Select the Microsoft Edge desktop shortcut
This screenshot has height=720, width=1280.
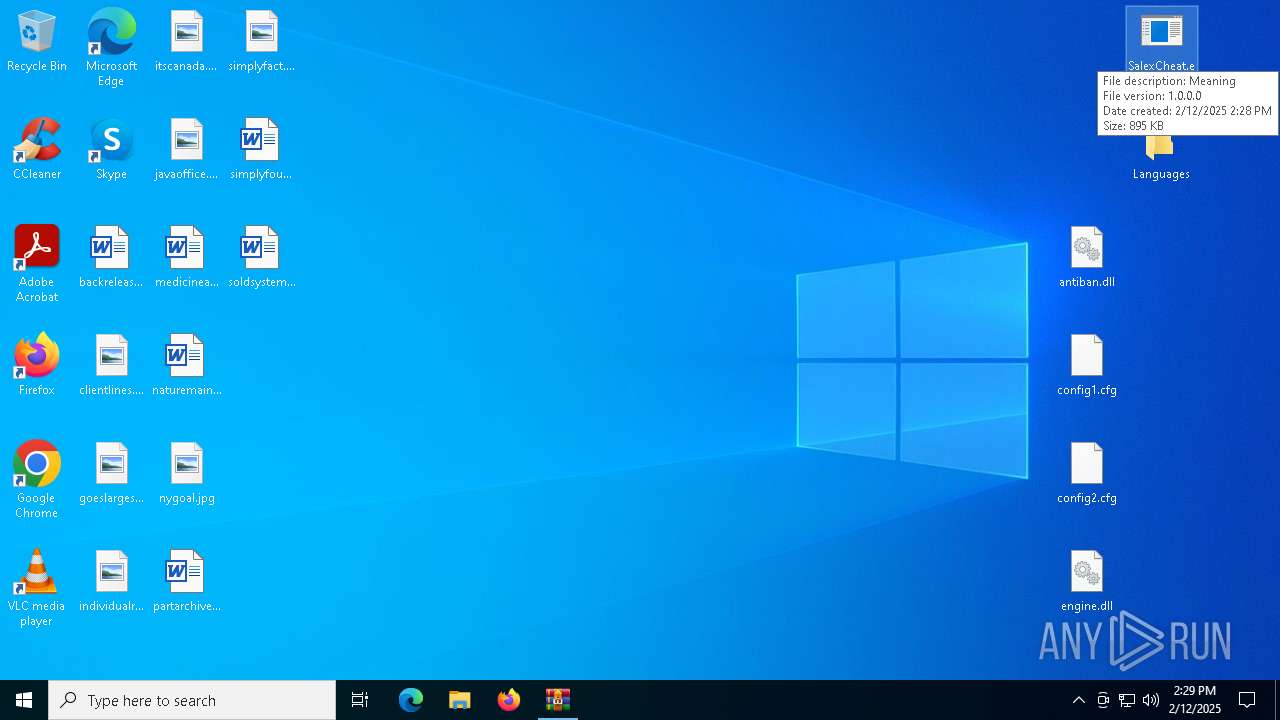111,48
